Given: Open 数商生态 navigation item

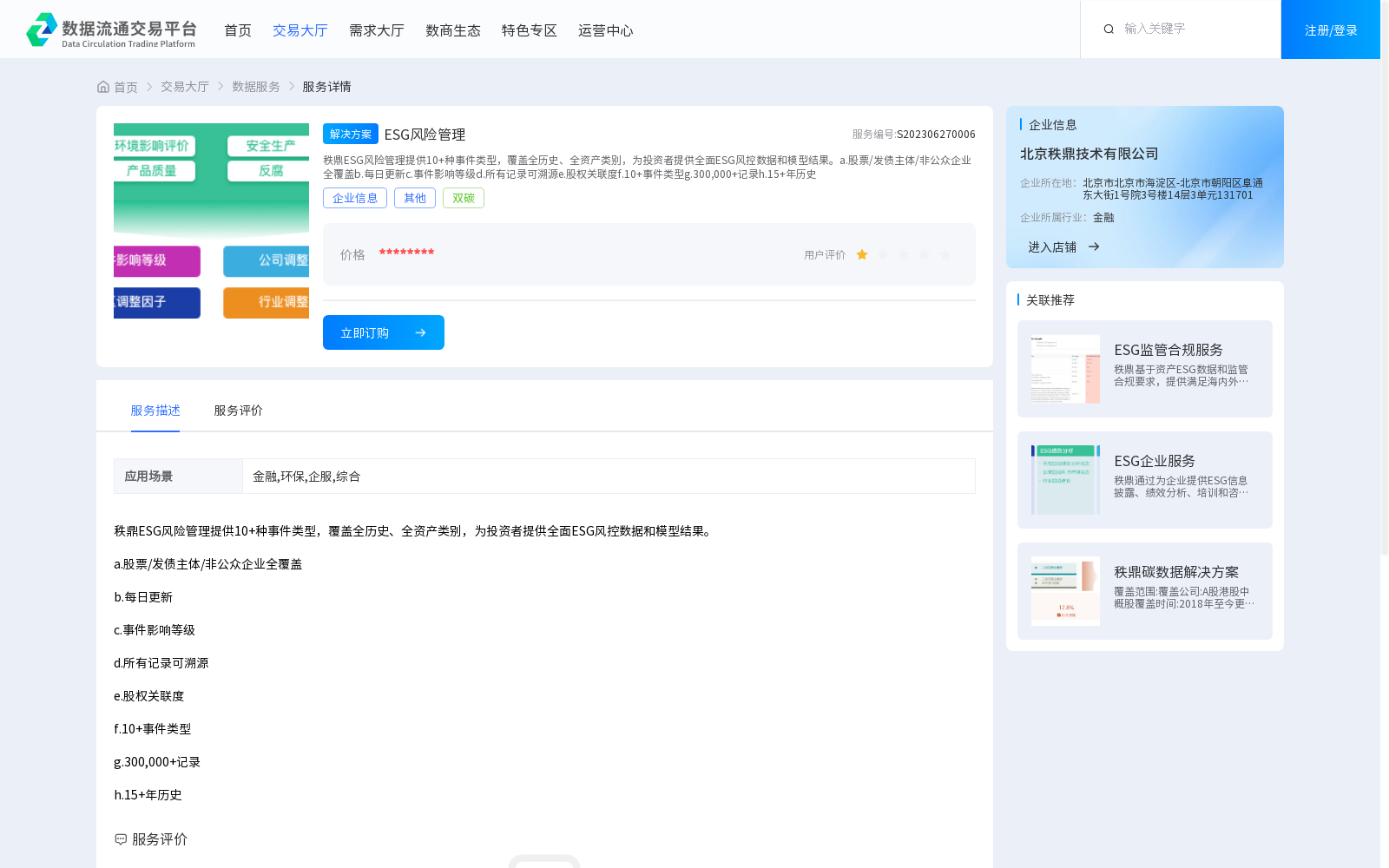Looking at the screenshot, I should (x=453, y=30).
